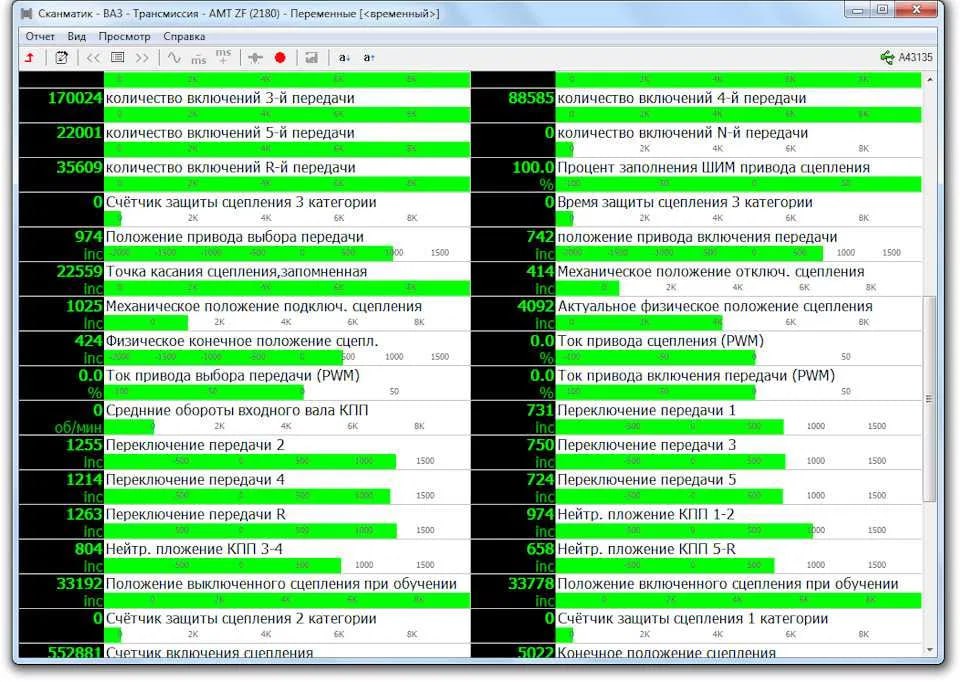Go to next page with >> icon
This screenshot has width=960, height=682.
click(142, 58)
